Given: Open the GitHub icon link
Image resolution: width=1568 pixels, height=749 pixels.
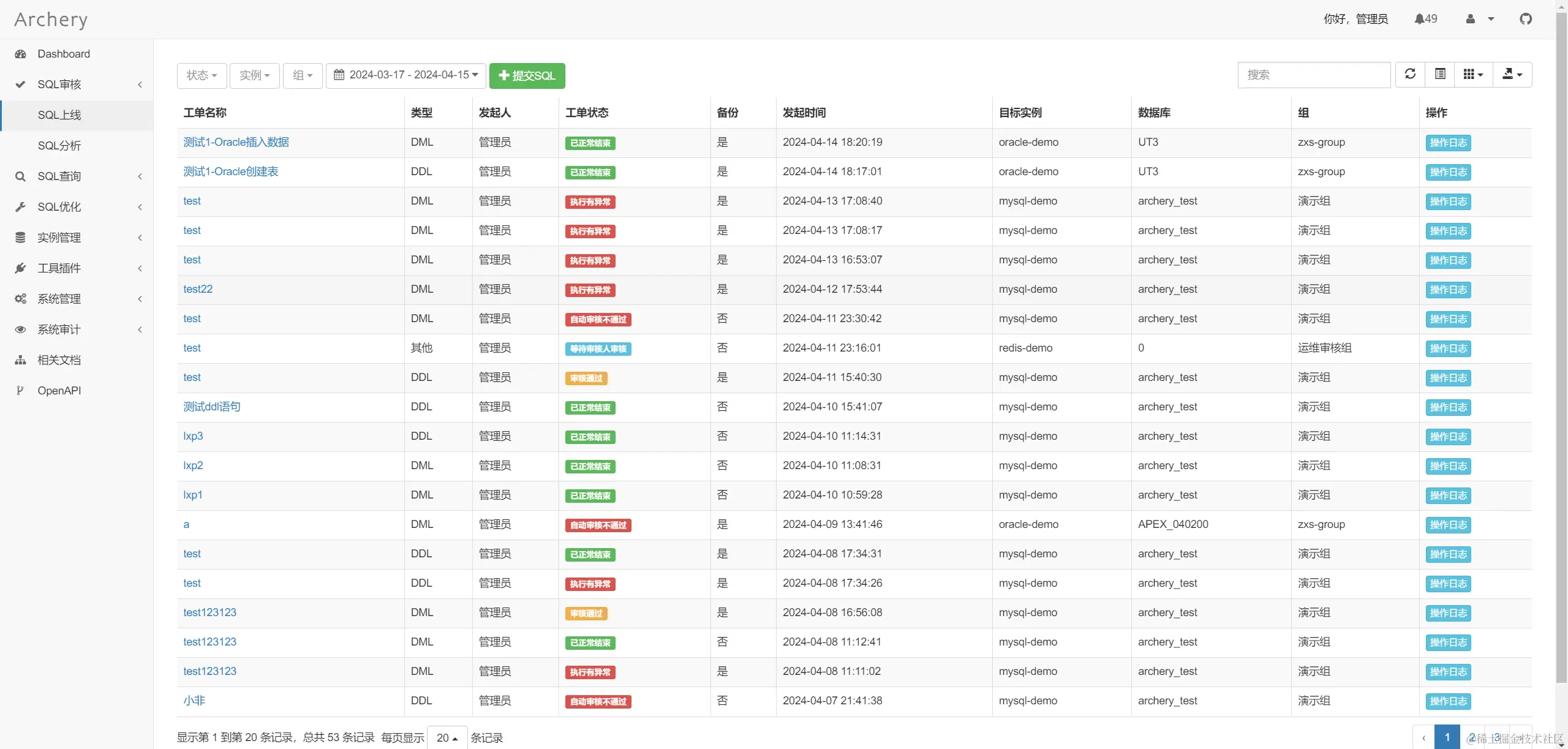Looking at the screenshot, I should coord(1526,19).
